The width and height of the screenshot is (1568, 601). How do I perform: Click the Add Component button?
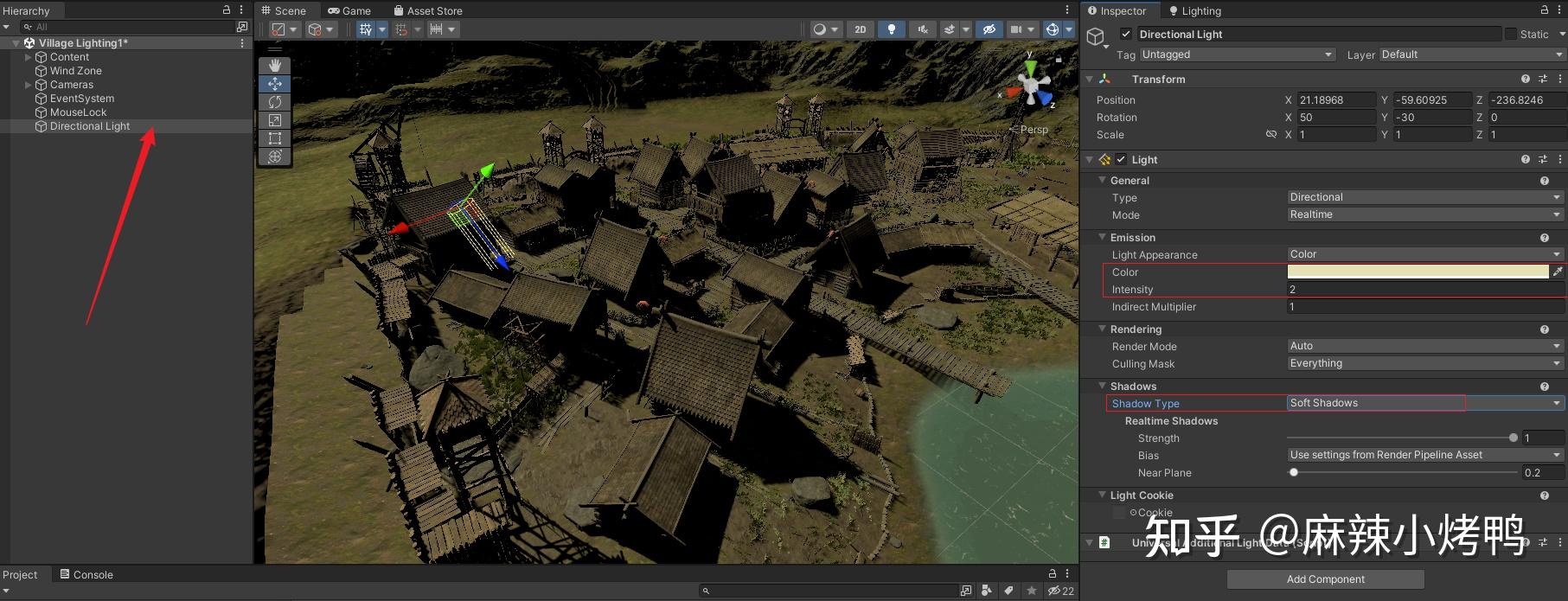click(1325, 579)
